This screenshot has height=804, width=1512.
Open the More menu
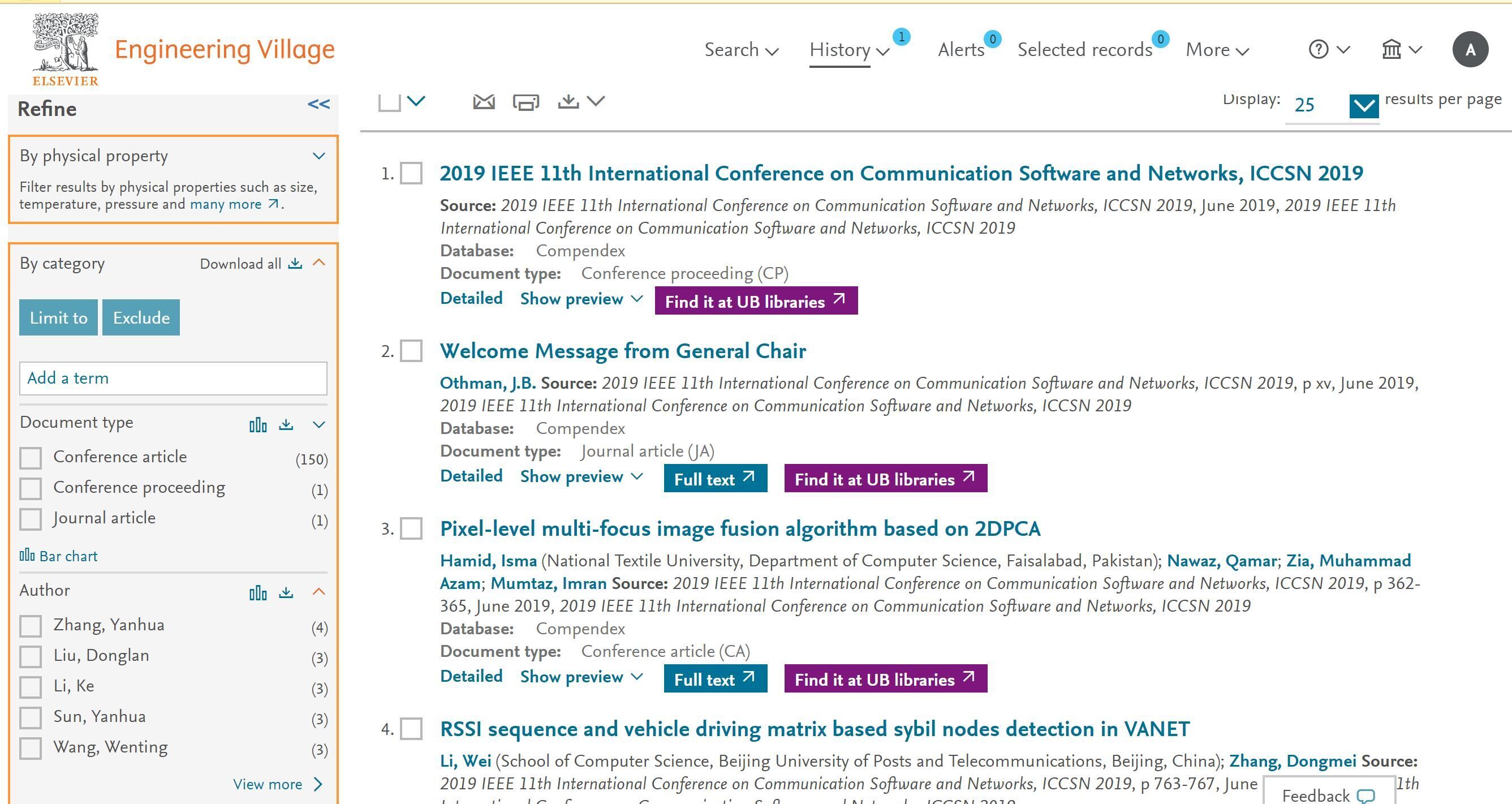click(x=1217, y=50)
